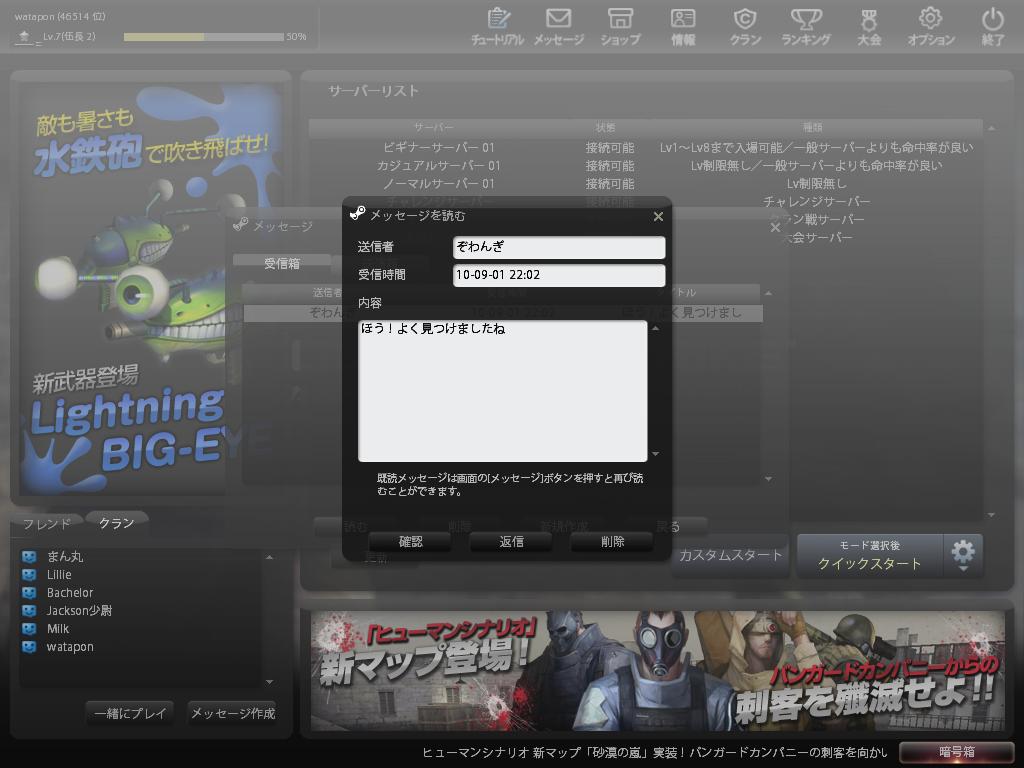Click the ヒューマンシナリオ 新マップ登場 banner
The height and width of the screenshot is (768, 1024).
(x=658, y=671)
